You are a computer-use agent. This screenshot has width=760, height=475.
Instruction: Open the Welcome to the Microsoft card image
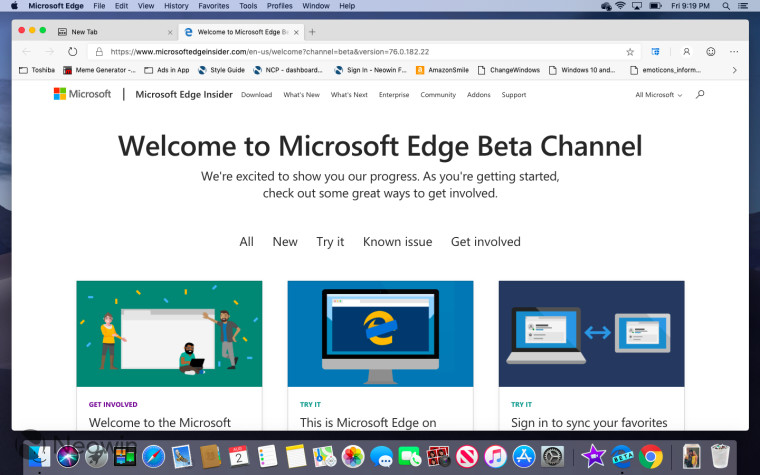169,333
